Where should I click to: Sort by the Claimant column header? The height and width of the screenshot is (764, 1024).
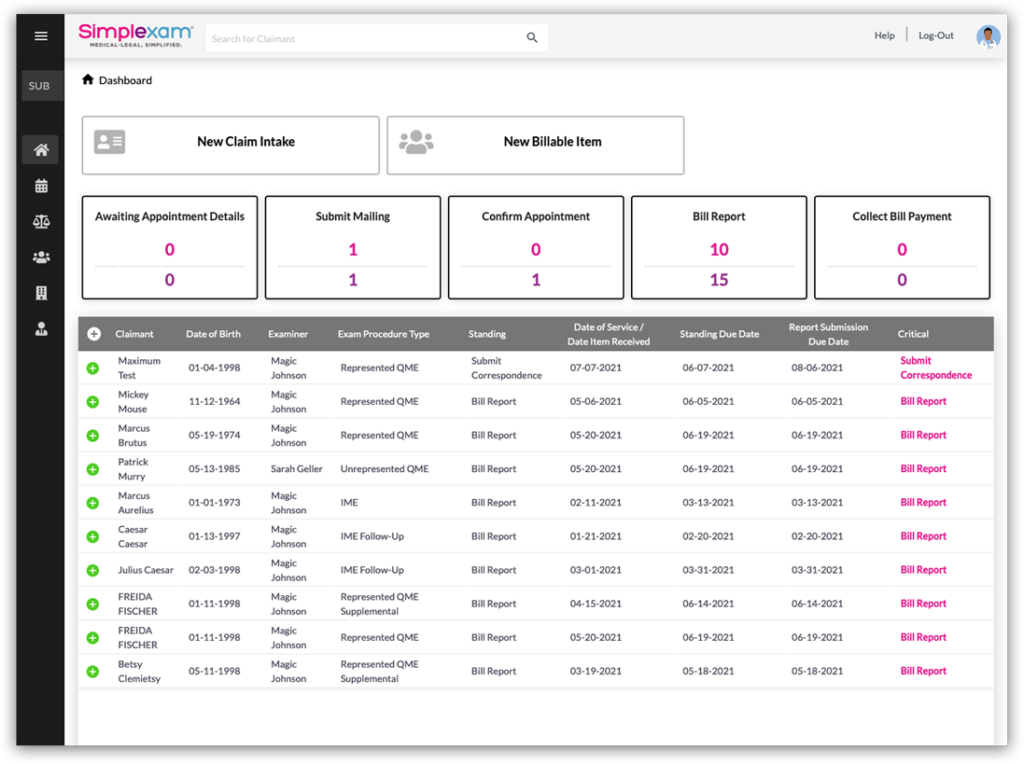click(x=135, y=334)
